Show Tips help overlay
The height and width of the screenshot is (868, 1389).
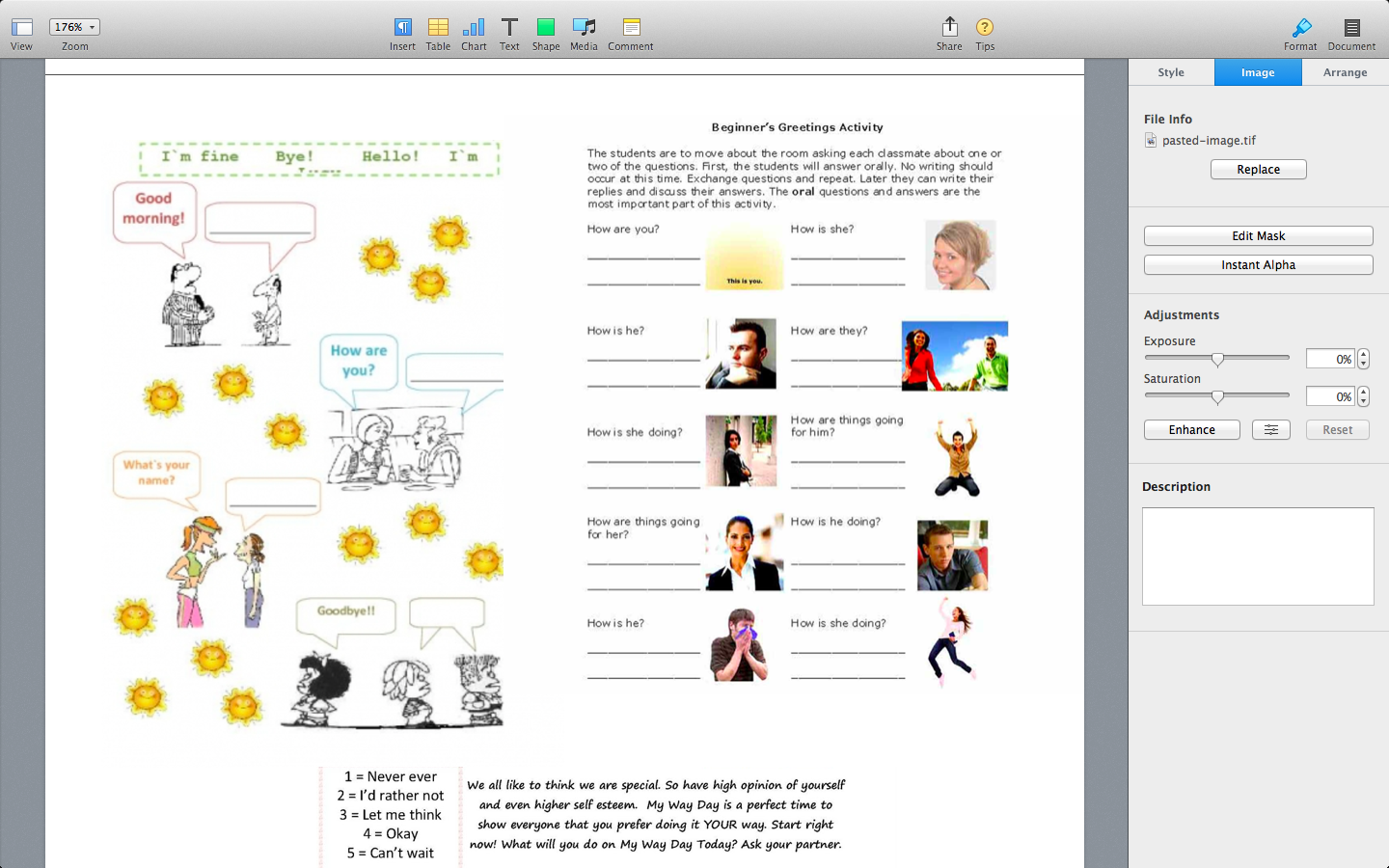(x=984, y=28)
